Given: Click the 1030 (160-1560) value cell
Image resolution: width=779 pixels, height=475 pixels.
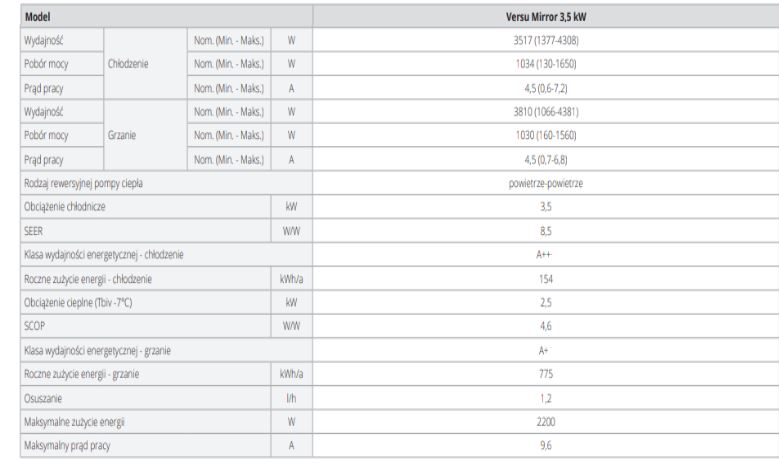Looking at the screenshot, I should pyautogui.click(x=545, y=134).
